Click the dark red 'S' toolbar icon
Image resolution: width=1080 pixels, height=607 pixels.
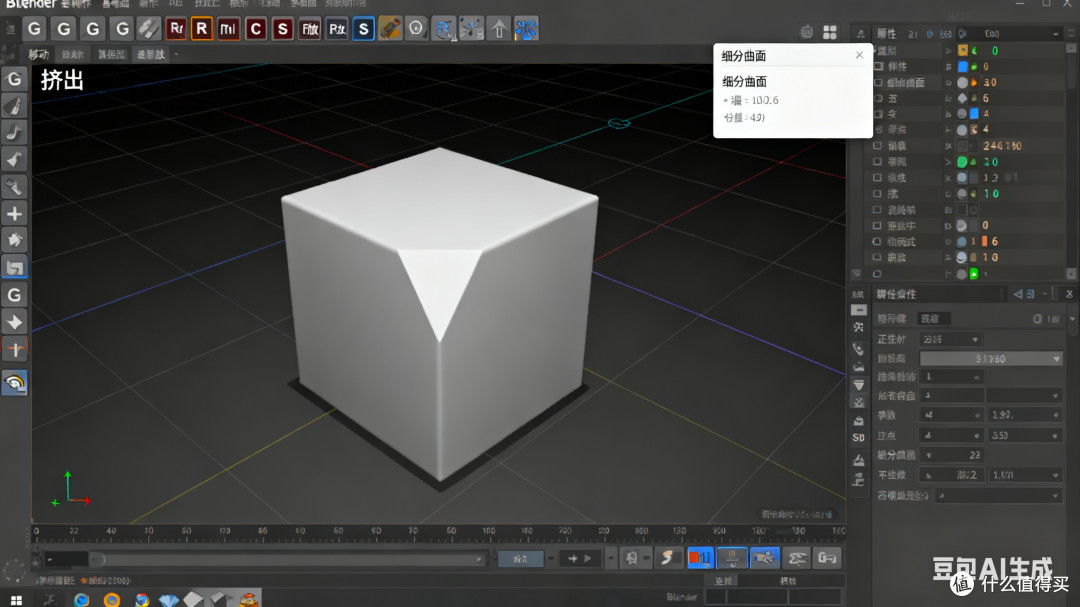pos(282,29)
